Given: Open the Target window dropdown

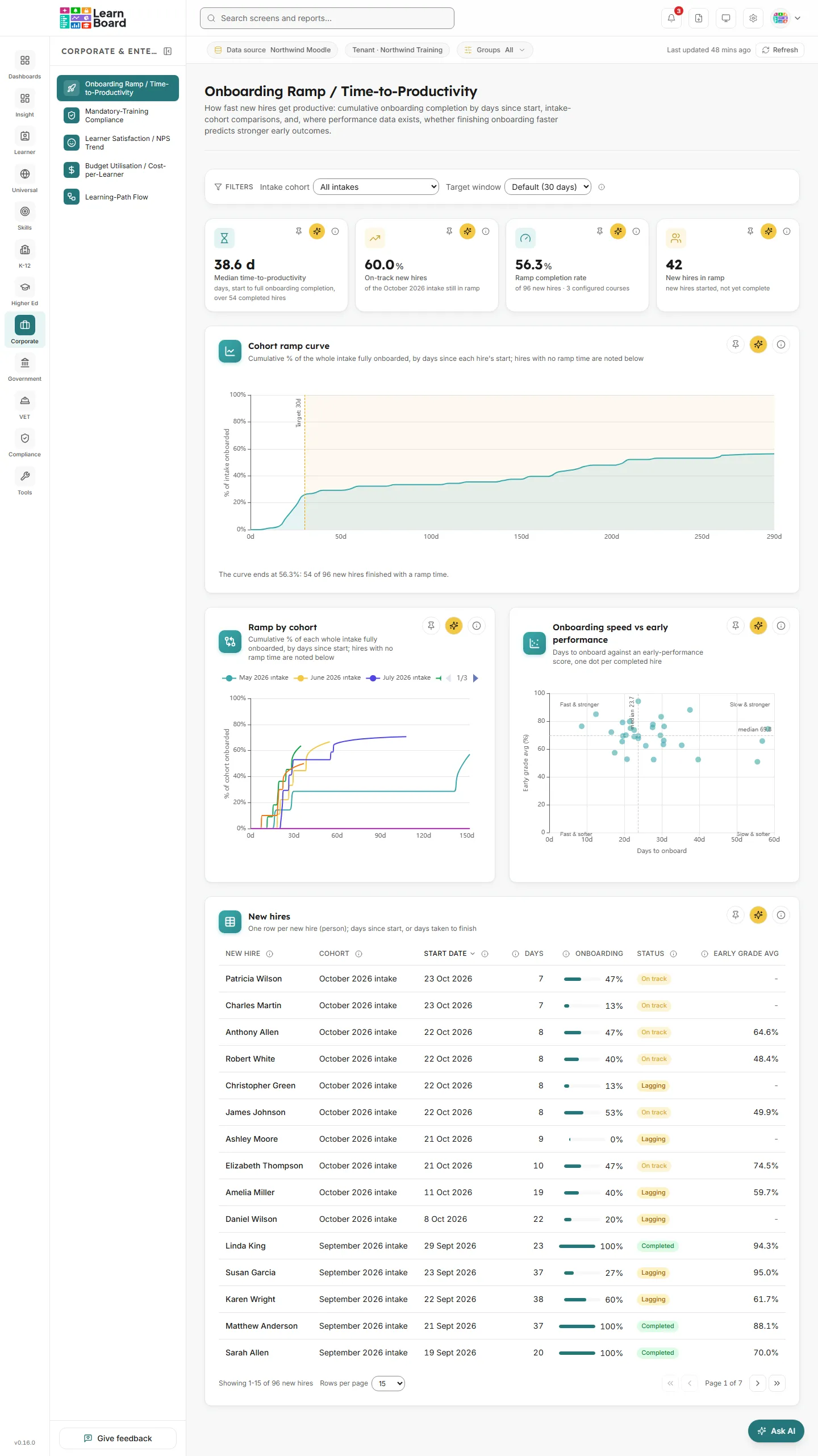Looking at the screenshot, I should (x=548, y=187).
